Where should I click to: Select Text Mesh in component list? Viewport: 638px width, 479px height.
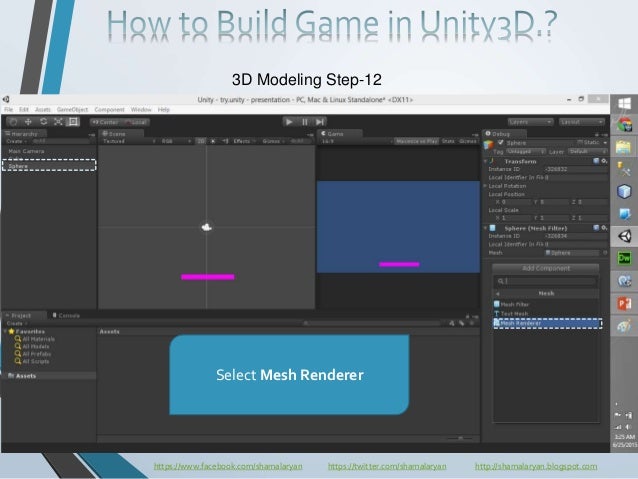point(546,314)
